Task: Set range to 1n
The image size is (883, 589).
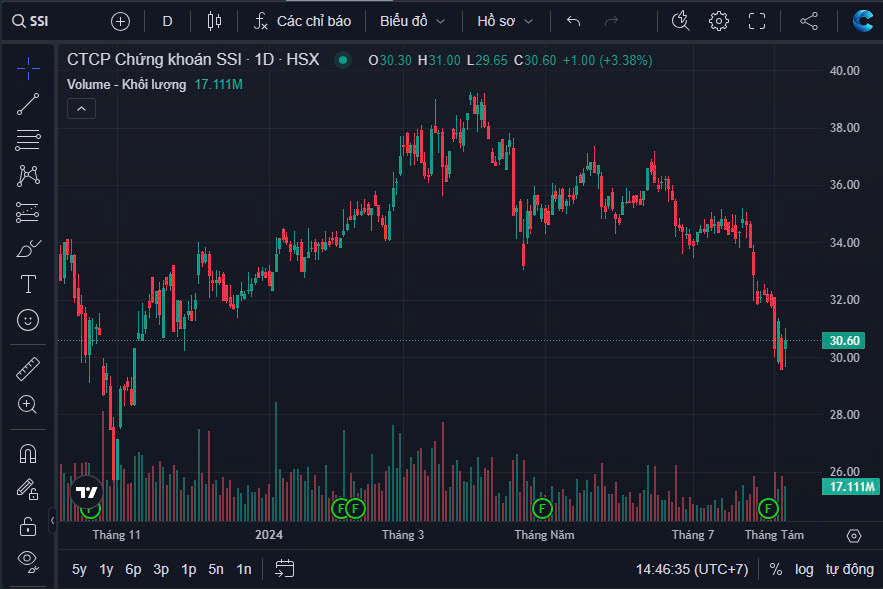Action: pyautogui.click(x=244, y=569)
